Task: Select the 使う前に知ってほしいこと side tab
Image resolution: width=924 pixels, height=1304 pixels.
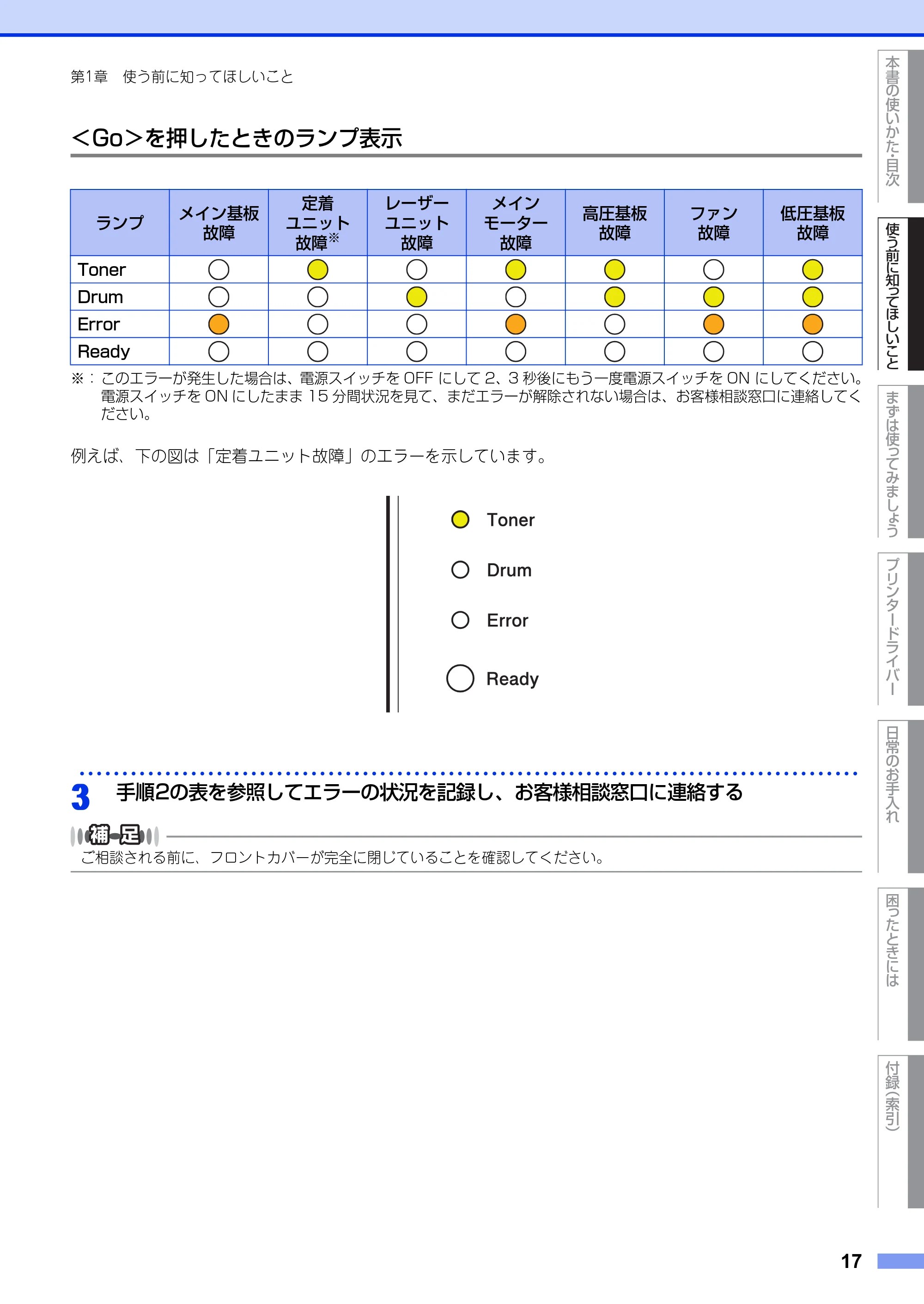Action: point(901,293)
